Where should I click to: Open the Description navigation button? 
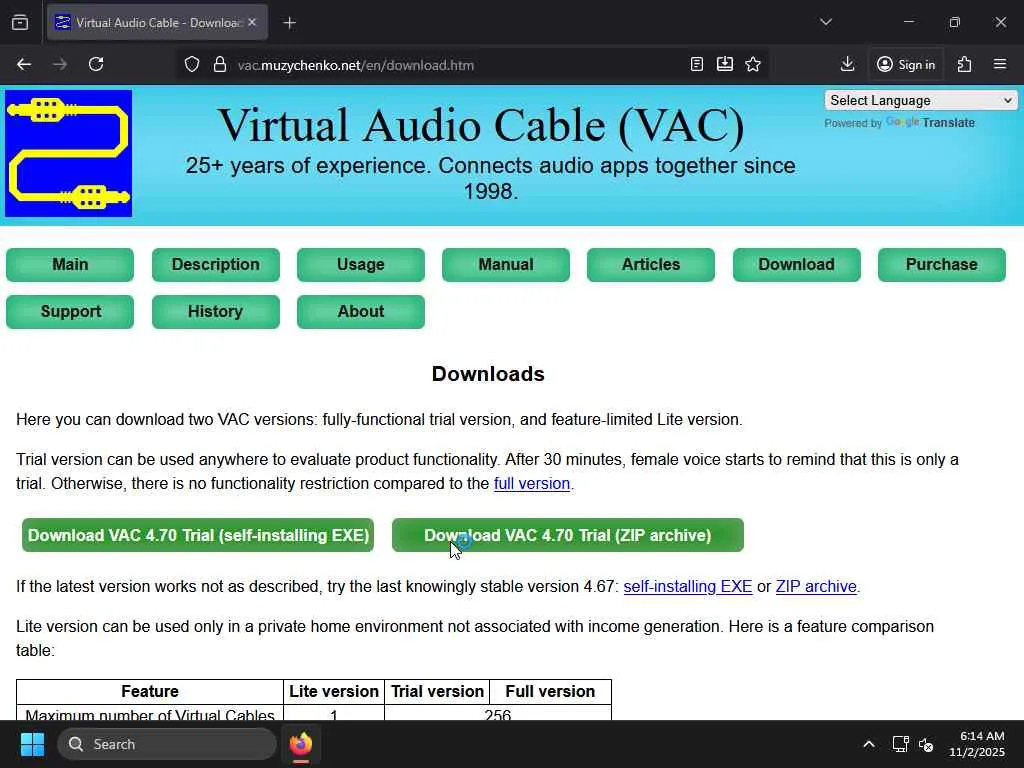click(216, 264)
